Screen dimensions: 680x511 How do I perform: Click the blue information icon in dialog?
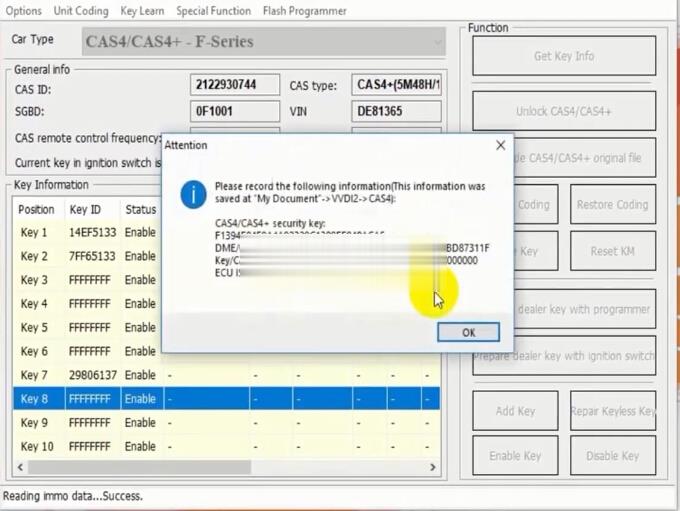[x=193, y=194]
